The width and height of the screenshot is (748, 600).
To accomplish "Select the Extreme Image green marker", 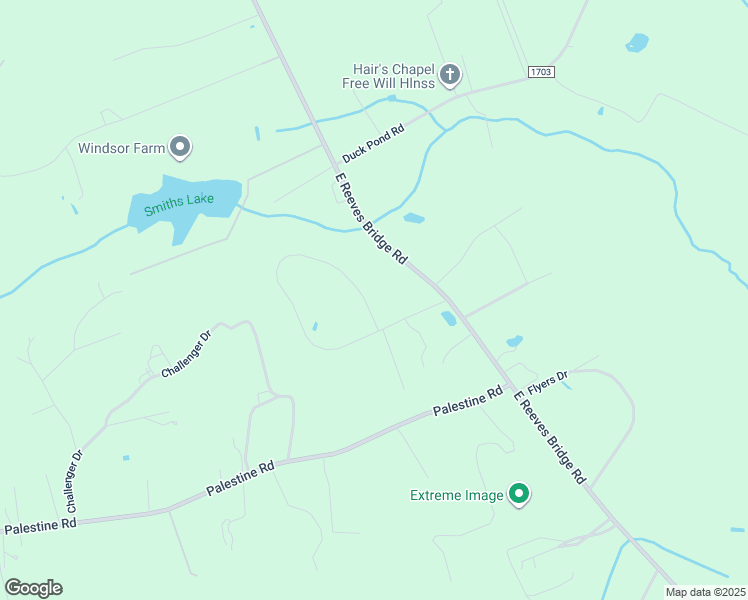I will (x=519, y=494).
